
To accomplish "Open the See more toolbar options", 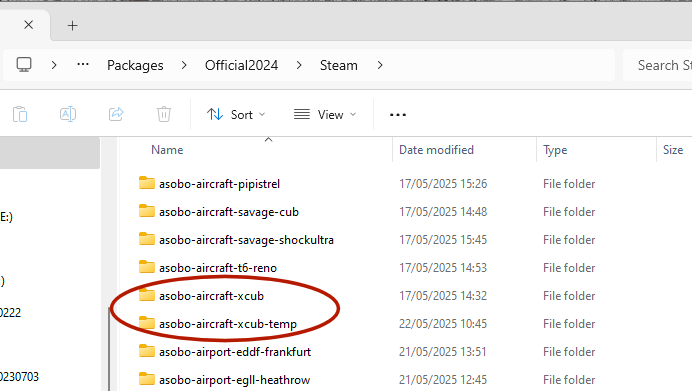I will [x=398, y=115].
